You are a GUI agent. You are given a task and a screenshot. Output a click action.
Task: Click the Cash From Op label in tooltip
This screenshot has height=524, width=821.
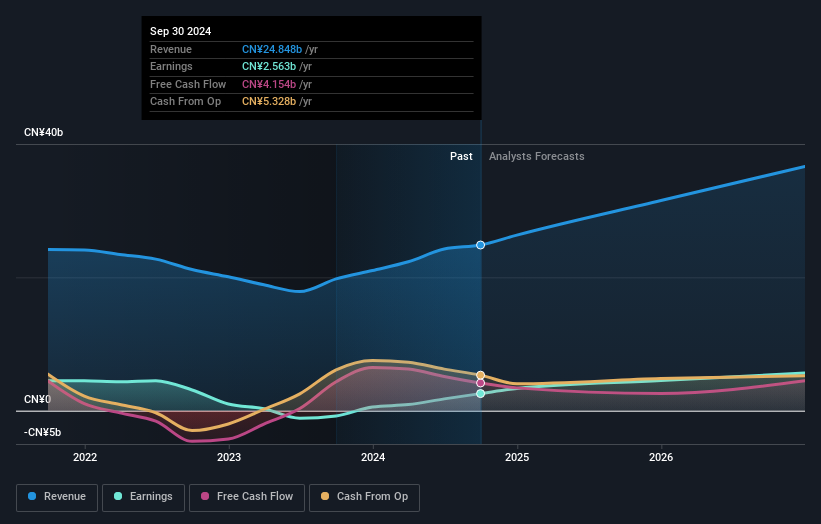(185, 102)
